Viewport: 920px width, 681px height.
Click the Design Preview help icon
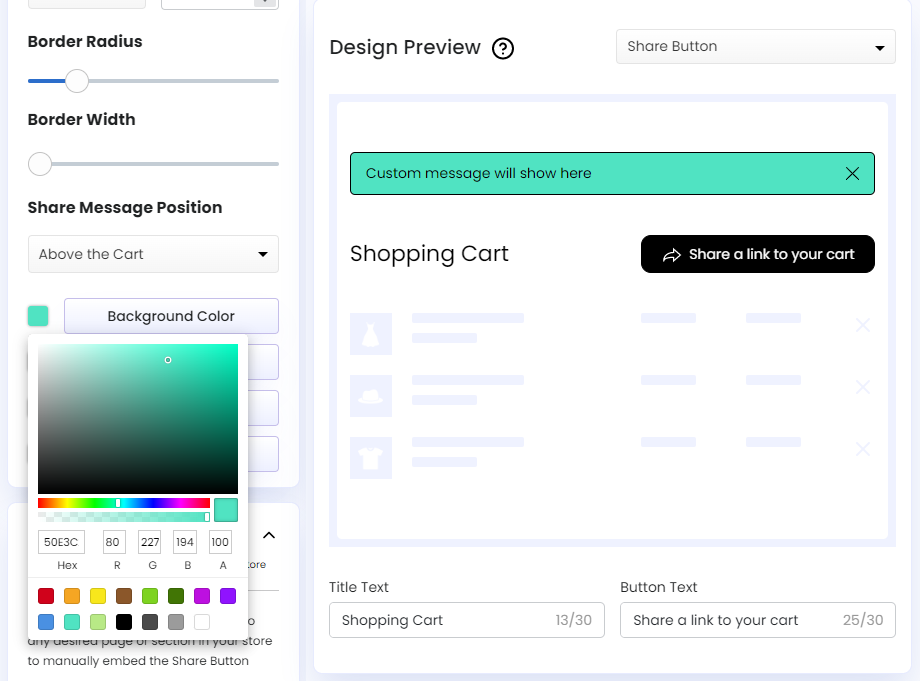point(503,48)
